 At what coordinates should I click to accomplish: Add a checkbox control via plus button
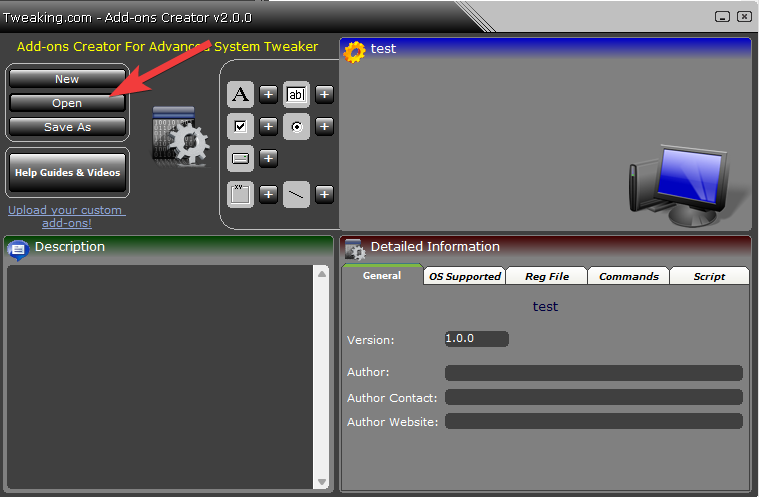coord(269,127)
